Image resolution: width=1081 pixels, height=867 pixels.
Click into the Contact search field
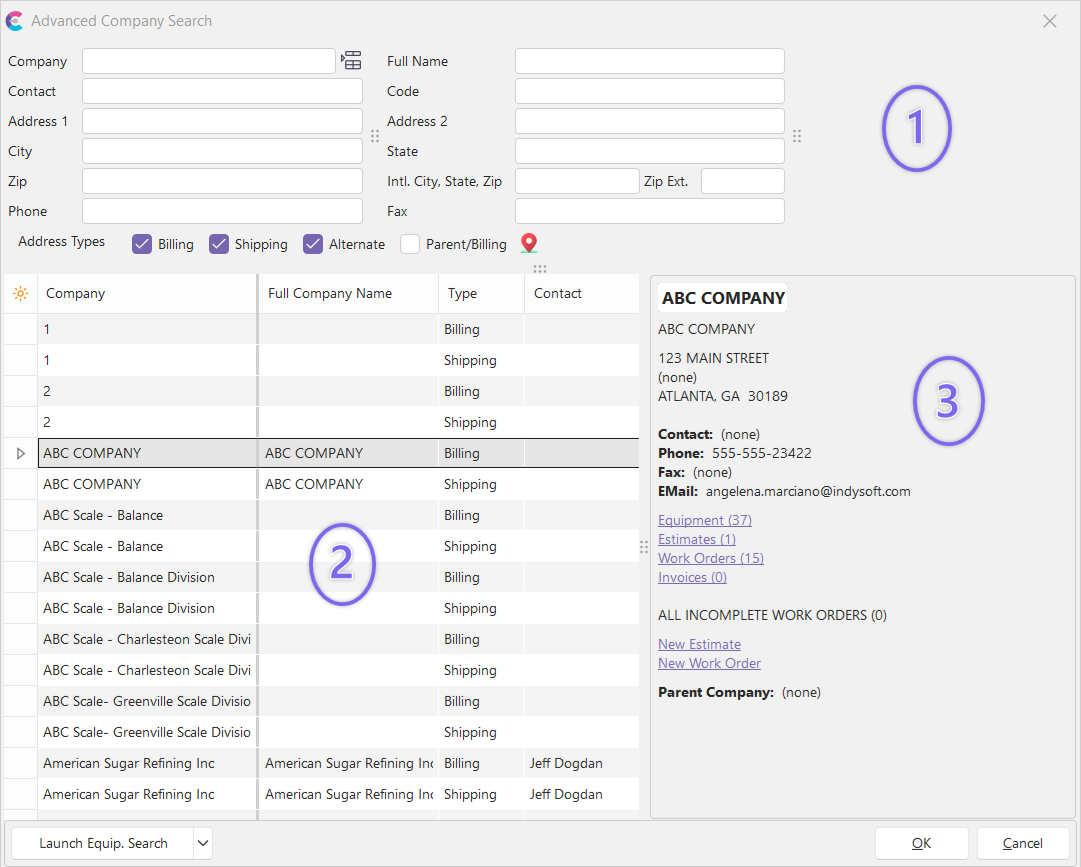coord(222,91)
